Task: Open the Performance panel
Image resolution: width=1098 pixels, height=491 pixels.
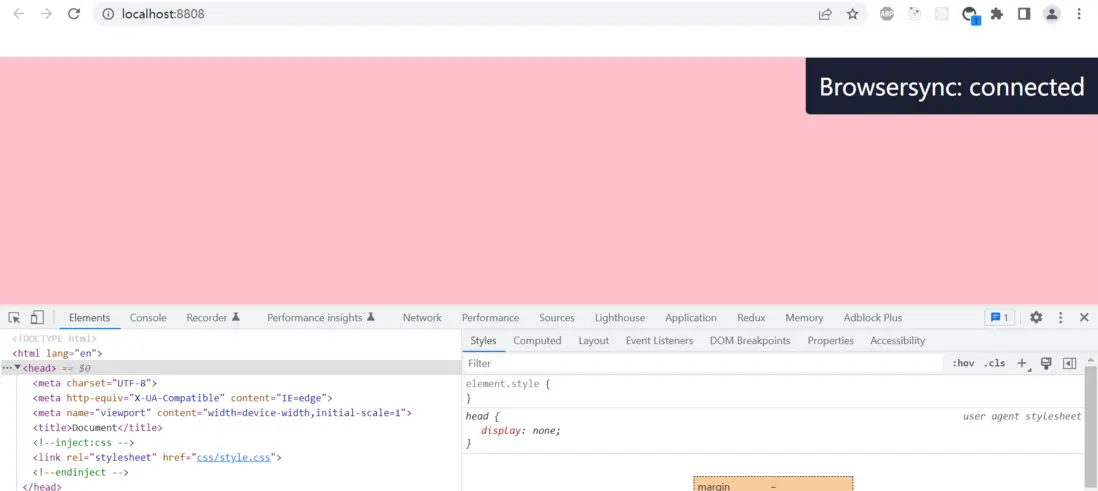Action: point(490,317)
